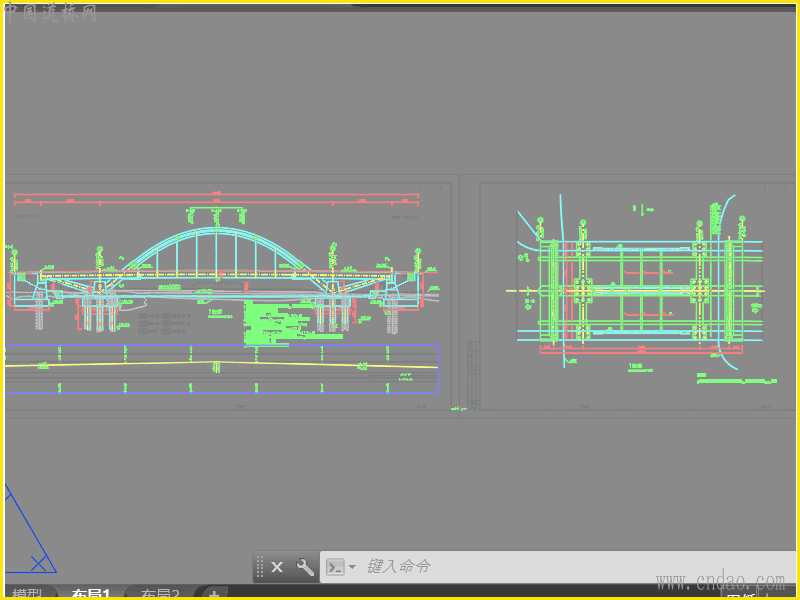This screenshot has width=800, height=600.
Task: Expand recent commands dropdown arrow
Action: 352,567
